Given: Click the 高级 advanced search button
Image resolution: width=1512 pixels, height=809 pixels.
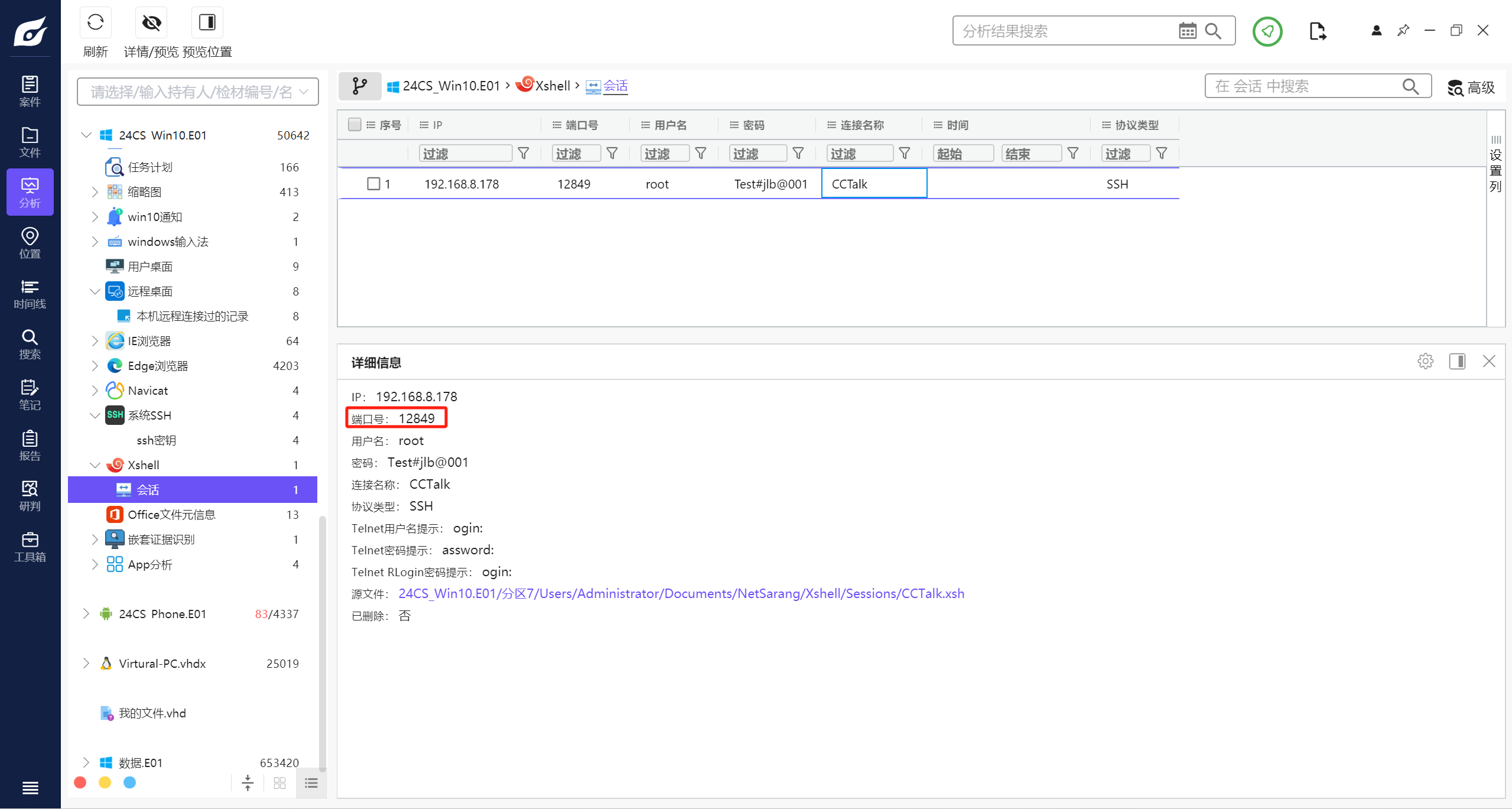Looking at the screenshot, I should coord(1471,87).
